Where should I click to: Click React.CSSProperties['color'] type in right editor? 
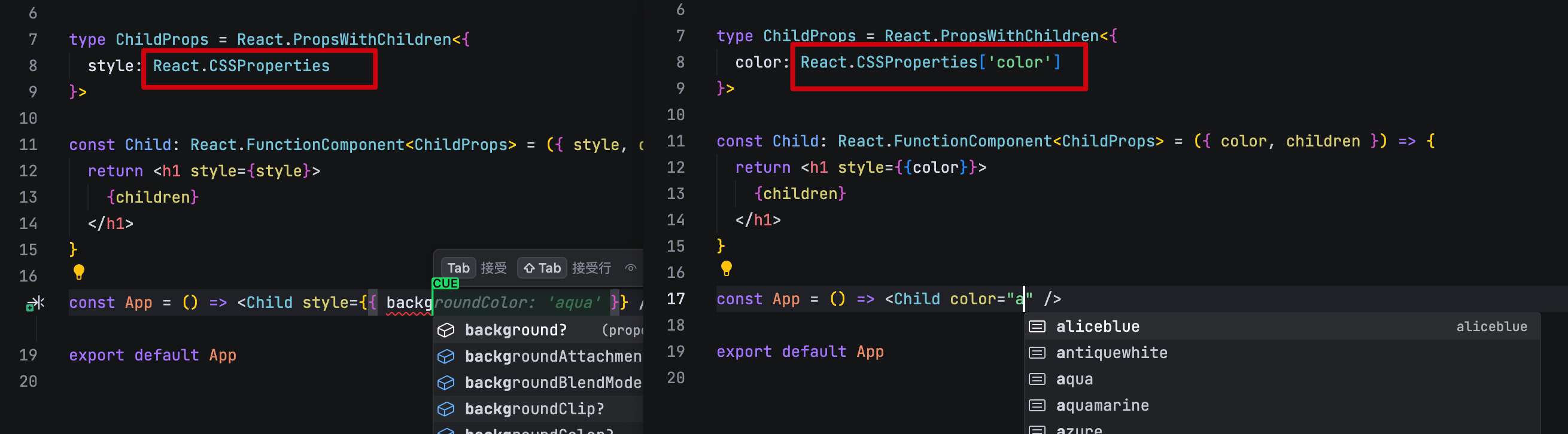(x=930, y=62)
